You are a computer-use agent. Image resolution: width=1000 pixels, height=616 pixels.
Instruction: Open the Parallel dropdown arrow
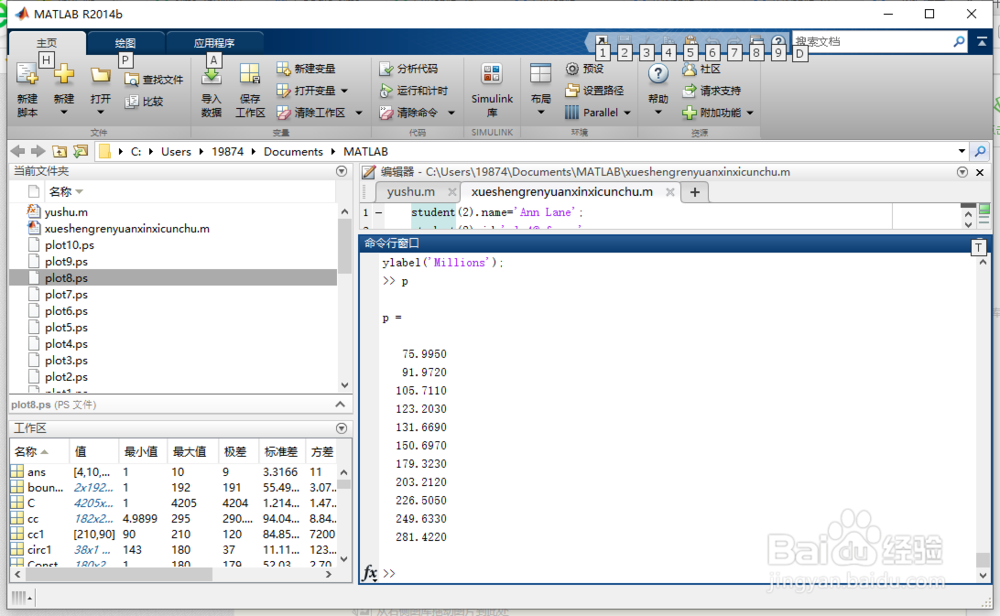(627, 113)
